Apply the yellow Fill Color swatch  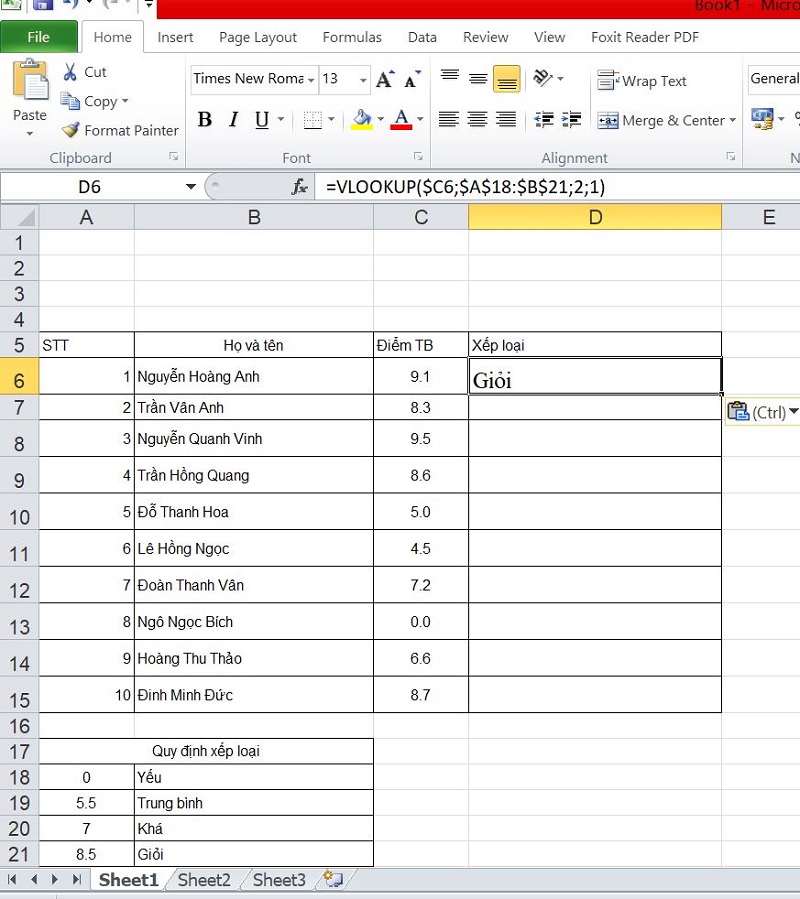[362, 120]
